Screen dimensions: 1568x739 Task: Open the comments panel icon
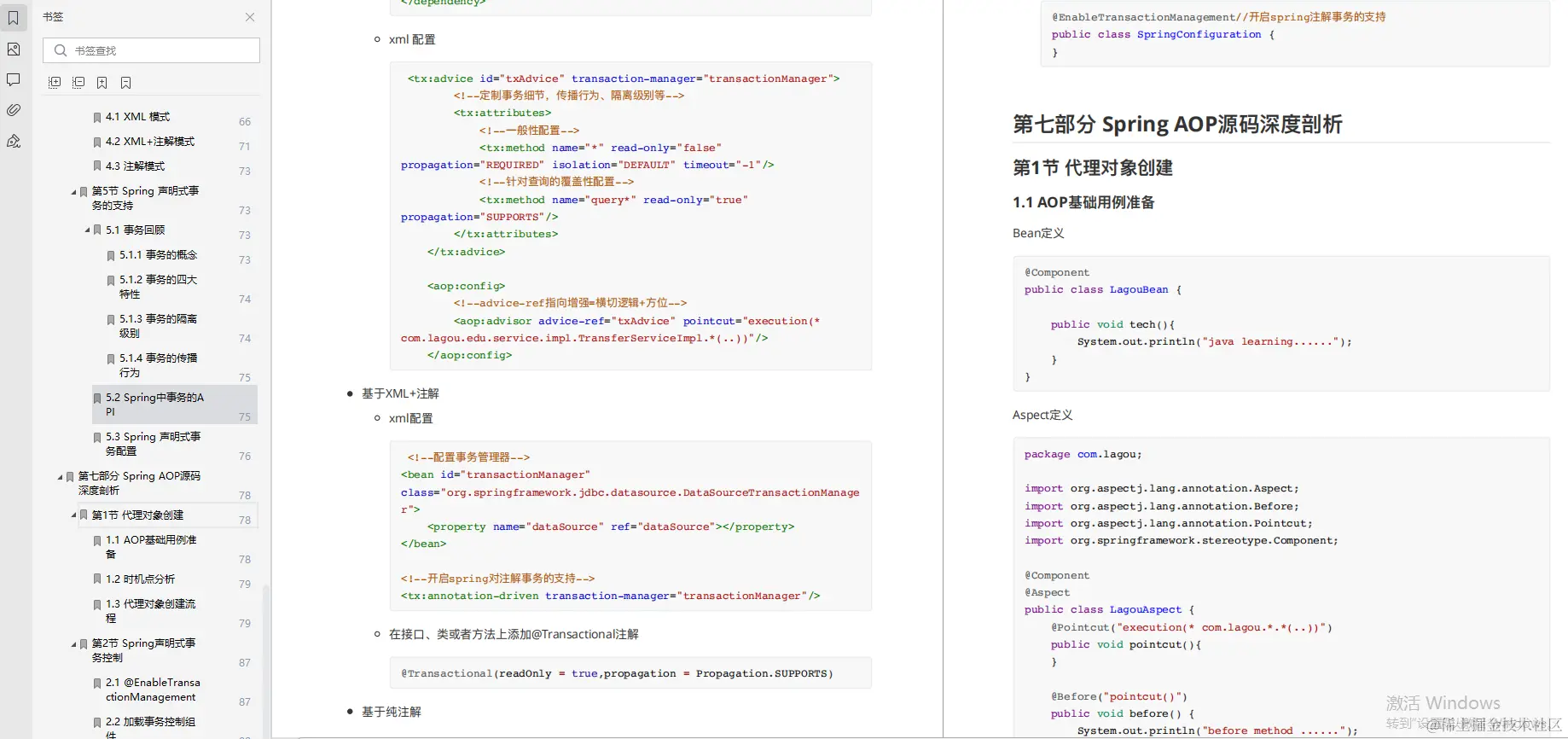pyautogui.click(x=14, y=80)
